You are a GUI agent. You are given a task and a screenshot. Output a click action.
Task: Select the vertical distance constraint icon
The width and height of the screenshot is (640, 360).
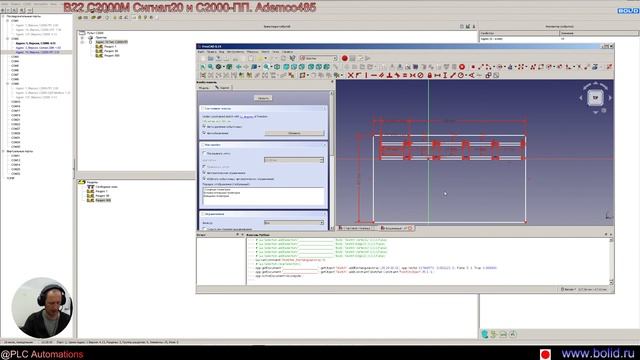[x=445, y=76]
